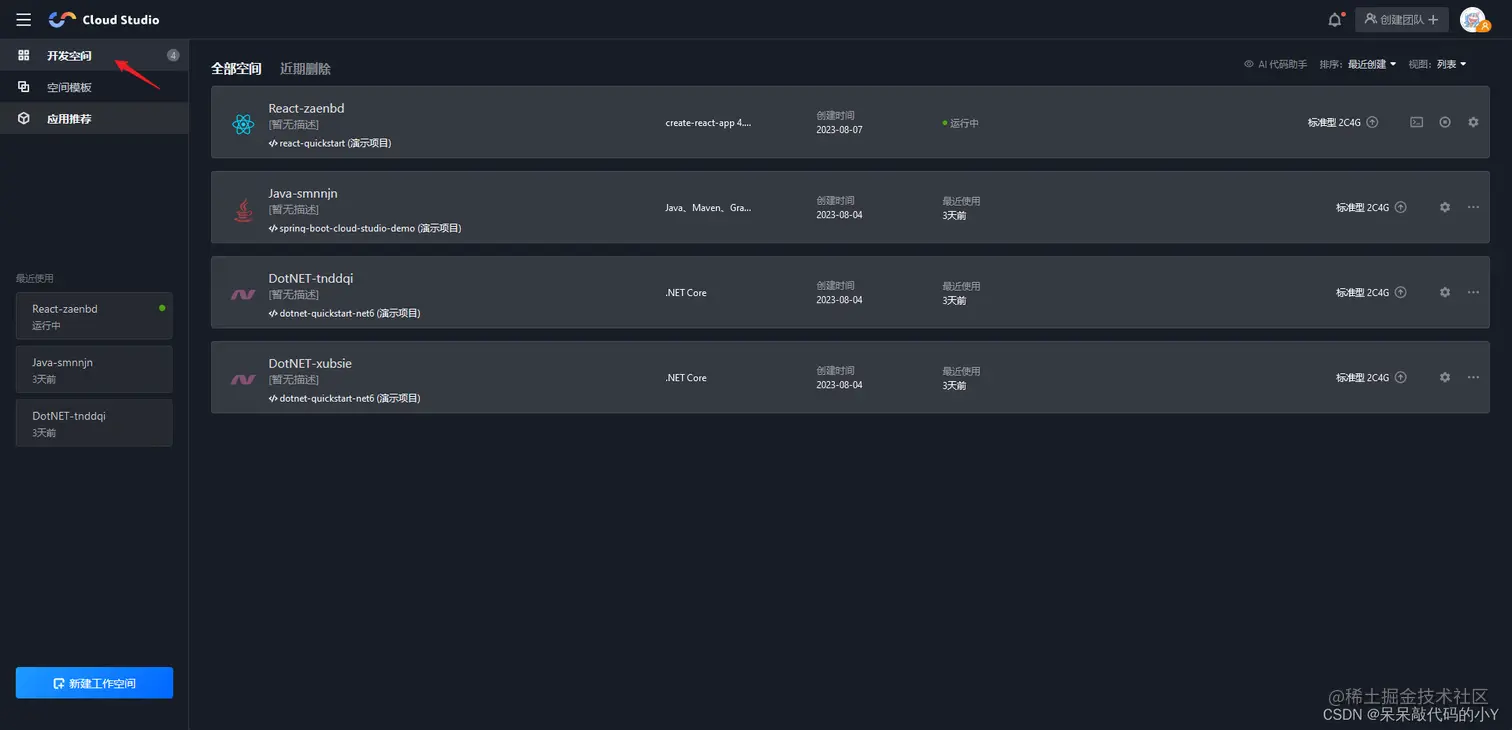Open recent Java-smnnjn in sidebar
Image resolution: width=1512 pixels, height=730 pixels.
tap(94, 370)
